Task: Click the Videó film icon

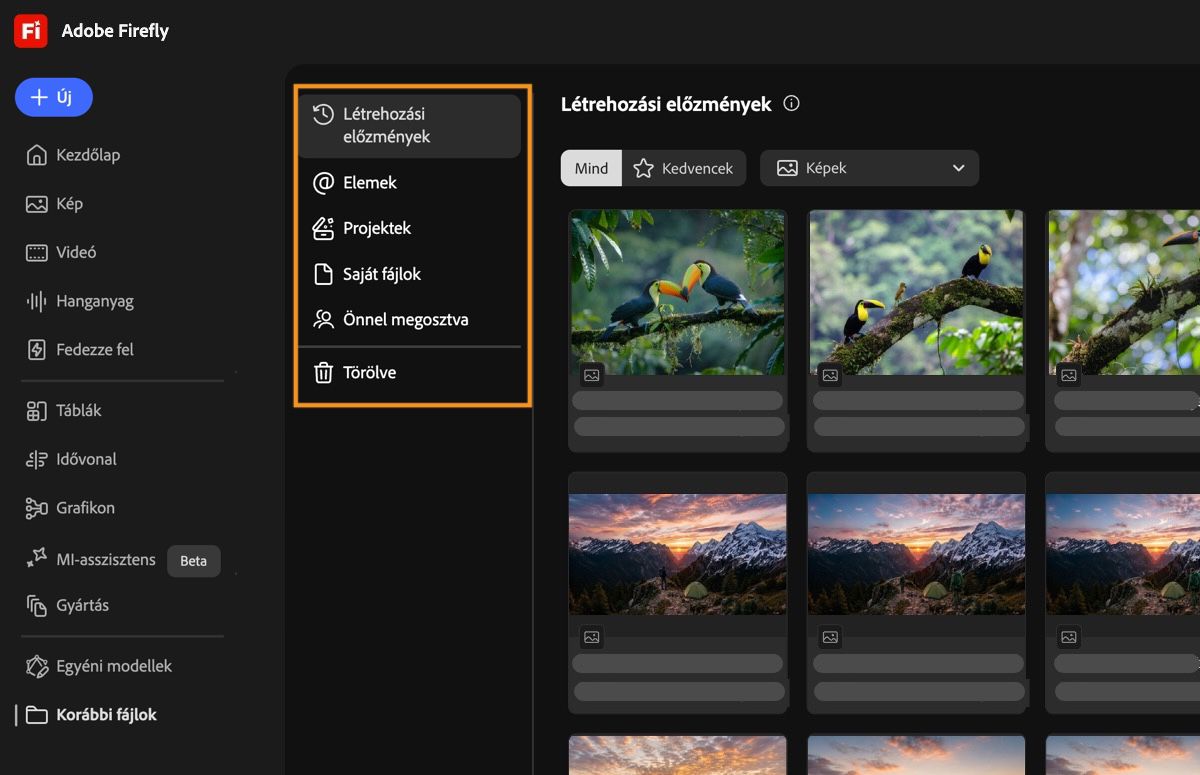Action: pos(37,252)
